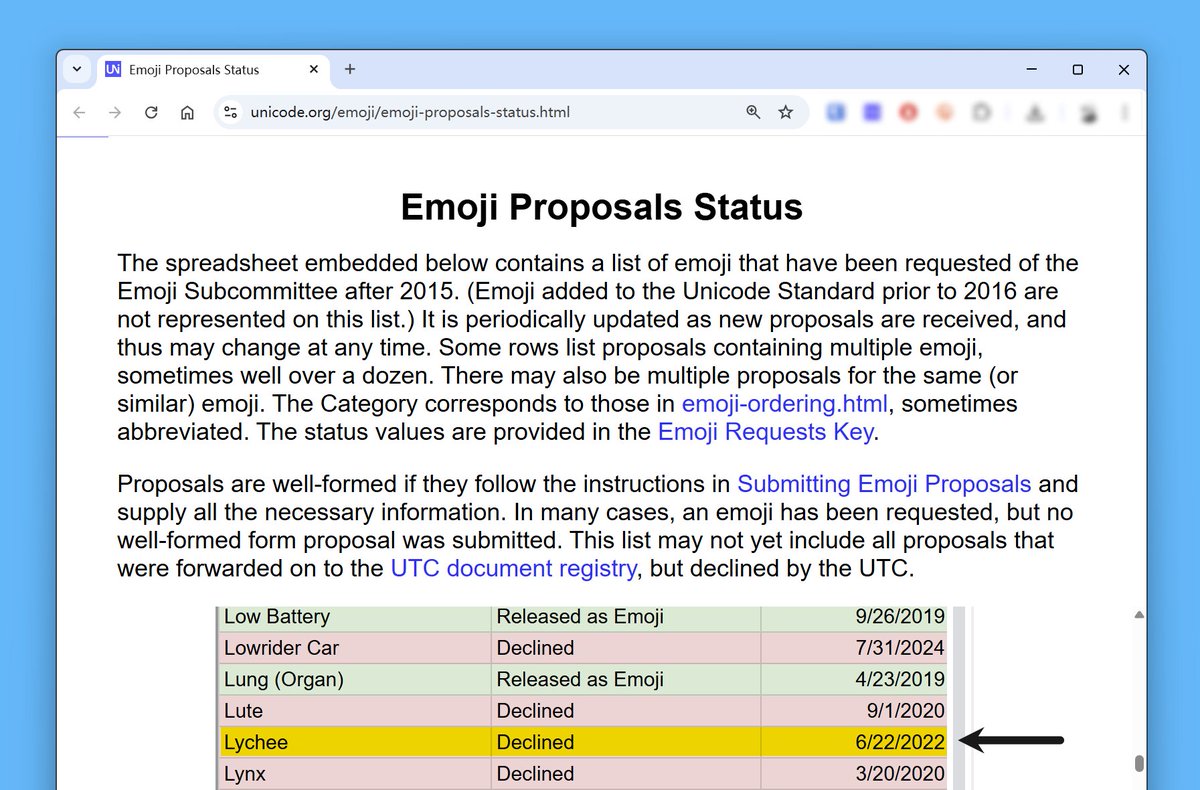Click the zoom magnifier icon in address bar
Viewport: 1200px width, 790px height.
click(x=754, y=112)
